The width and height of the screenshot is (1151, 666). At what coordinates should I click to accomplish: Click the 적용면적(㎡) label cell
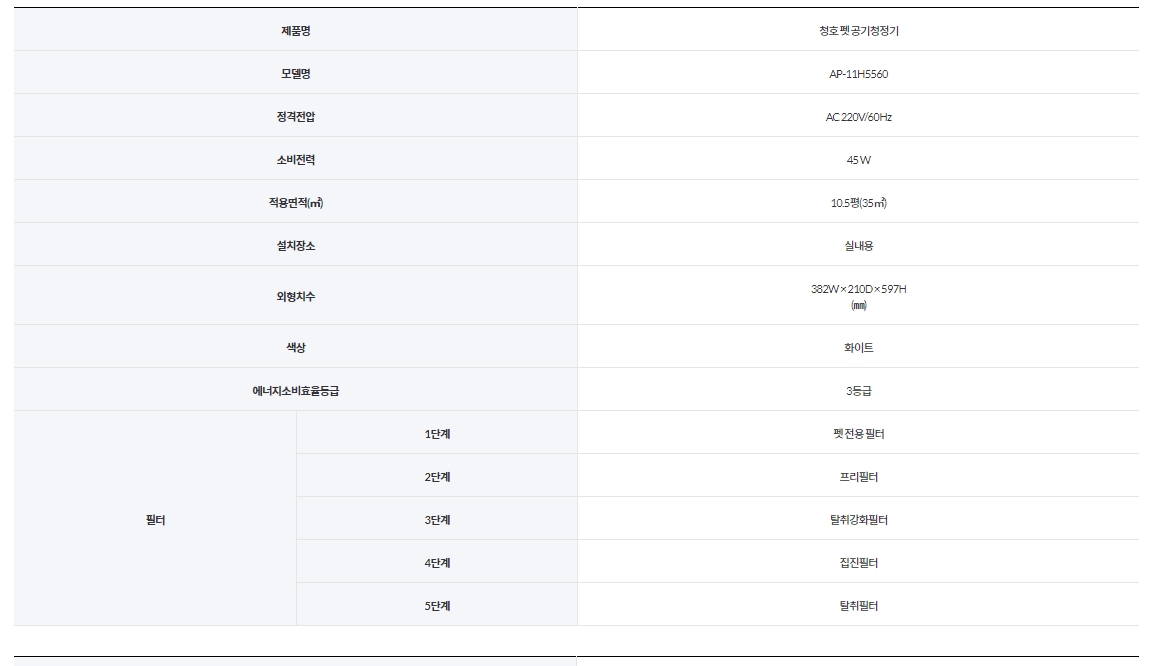(295, 202)
